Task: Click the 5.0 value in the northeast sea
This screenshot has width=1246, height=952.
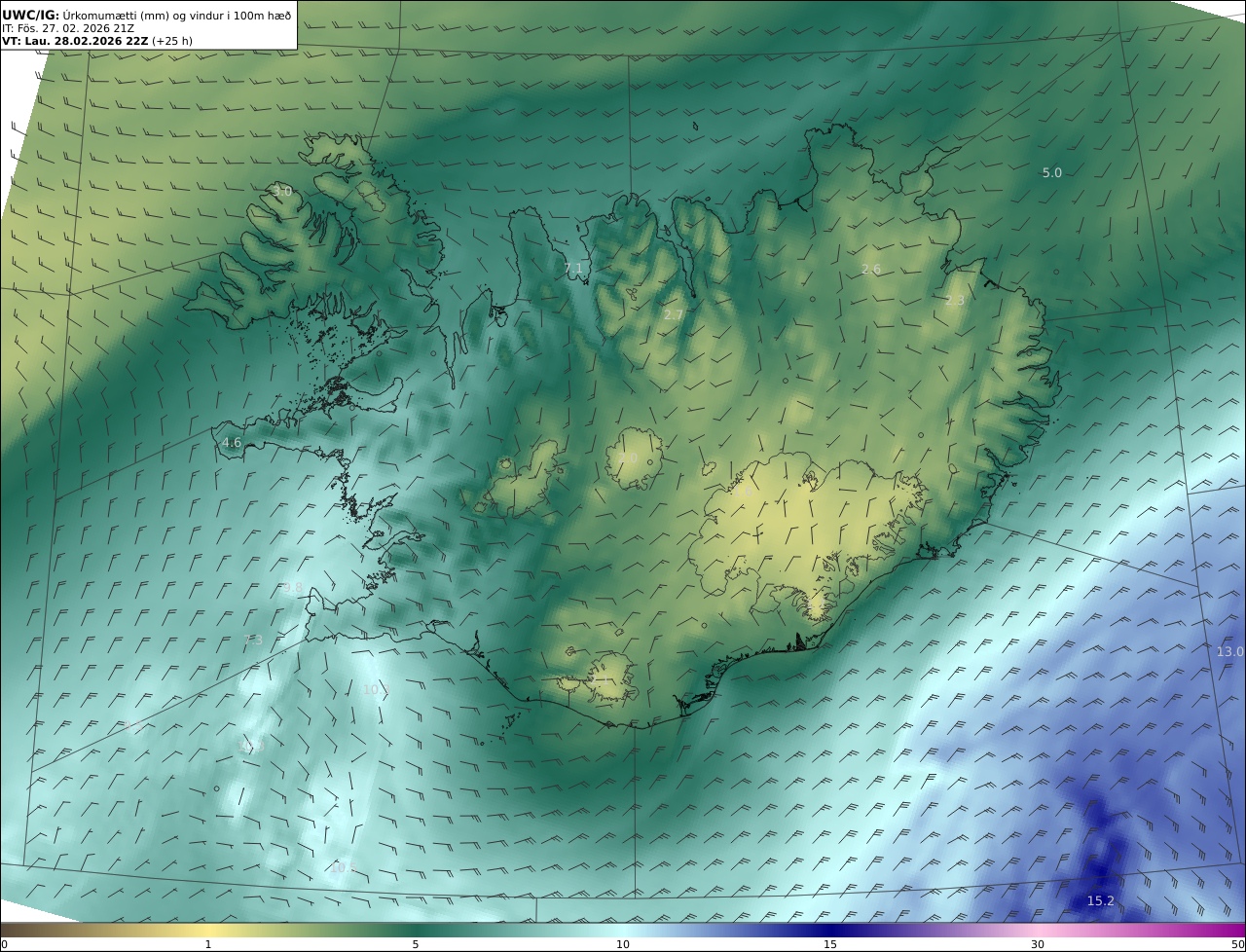Action: point(1052,172)
